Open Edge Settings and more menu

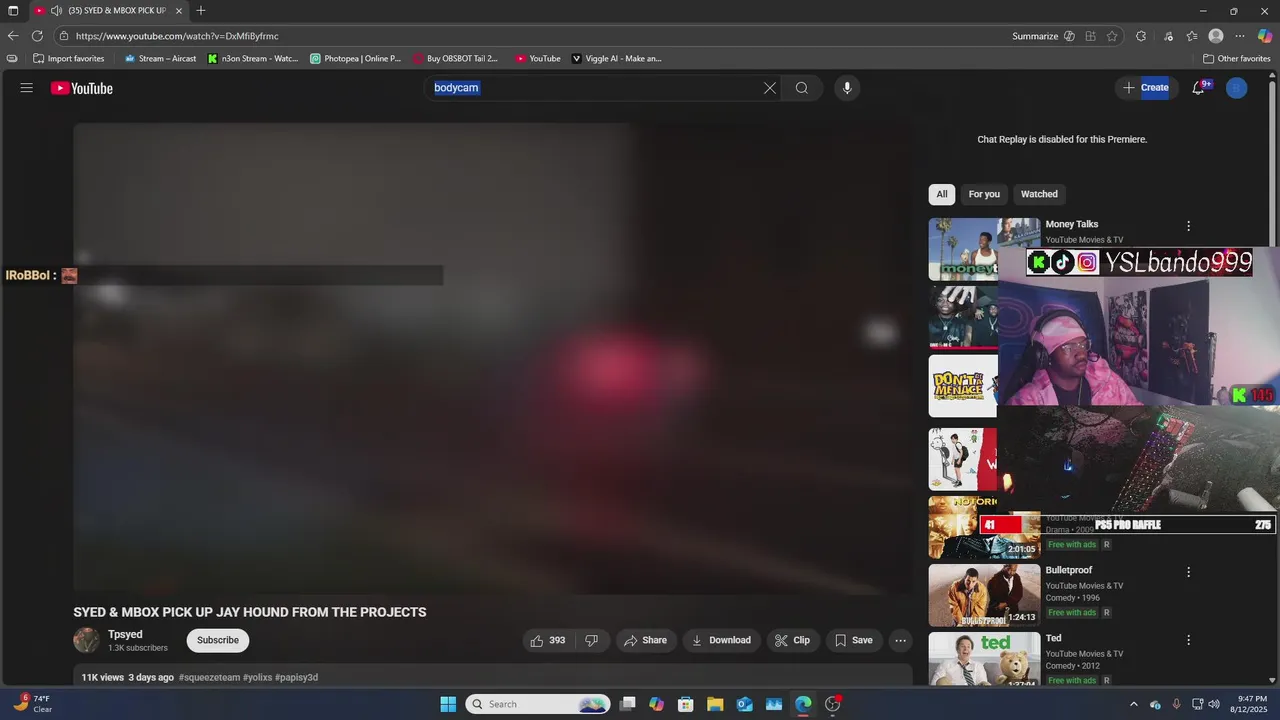point(1240,36)
